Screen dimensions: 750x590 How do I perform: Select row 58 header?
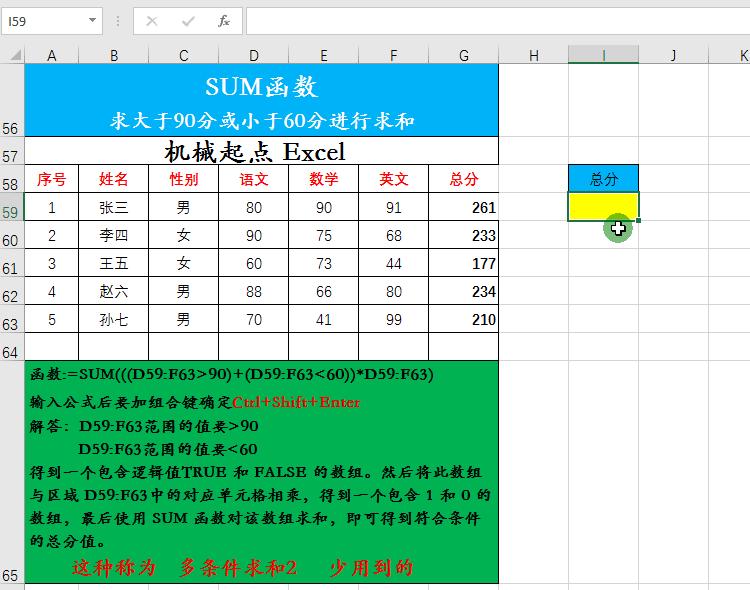[x=12, y=179]
